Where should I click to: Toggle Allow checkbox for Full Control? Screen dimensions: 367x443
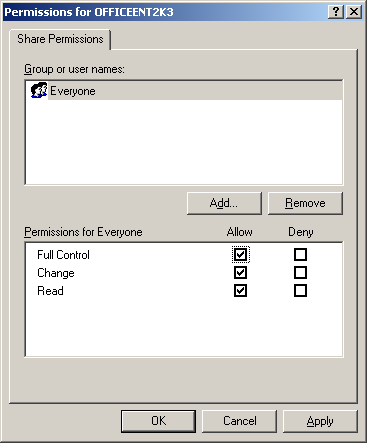coord(240,255)
